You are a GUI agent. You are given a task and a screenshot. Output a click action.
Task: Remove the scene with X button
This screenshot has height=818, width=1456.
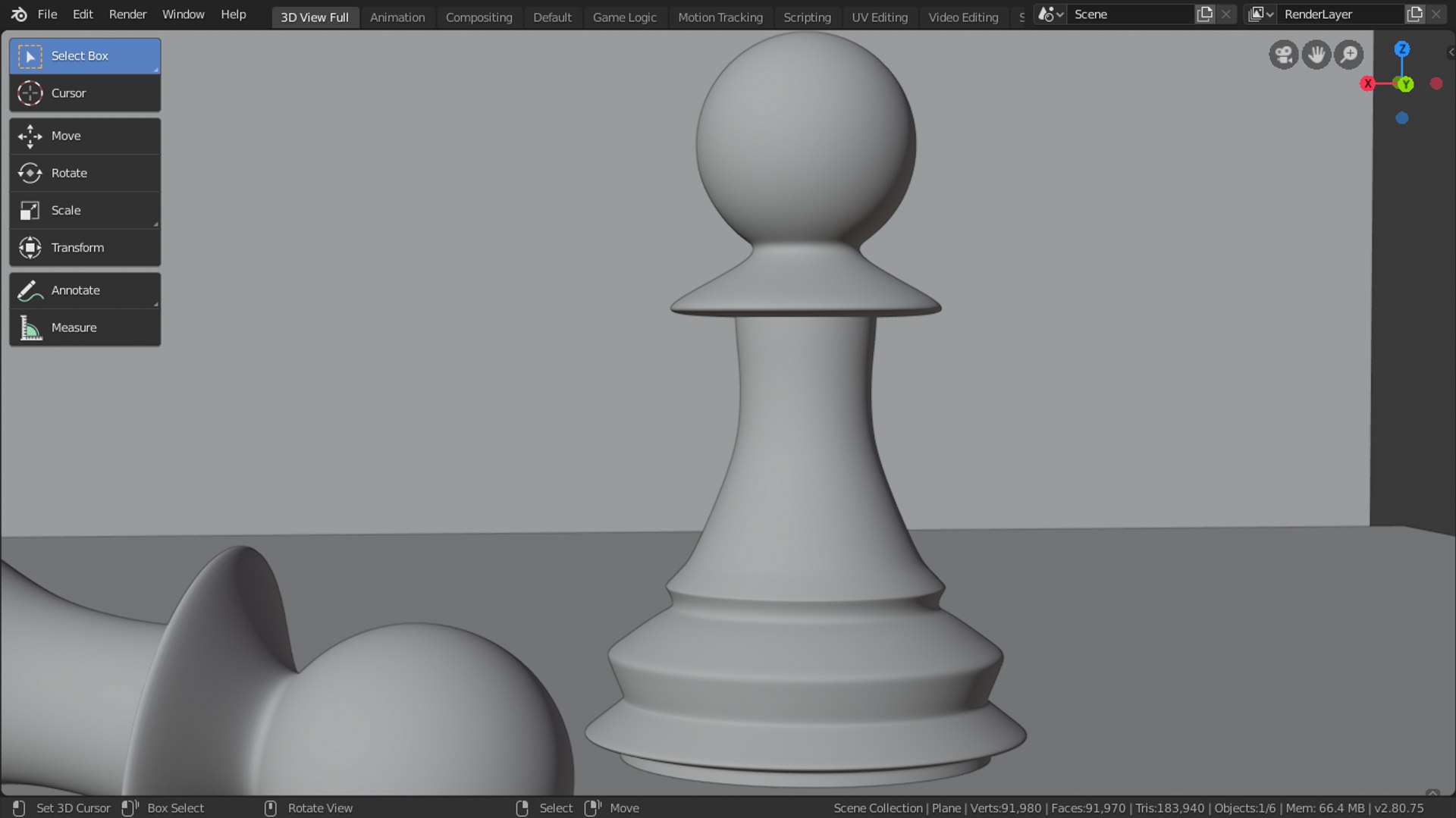click(x=1225, y=14)
